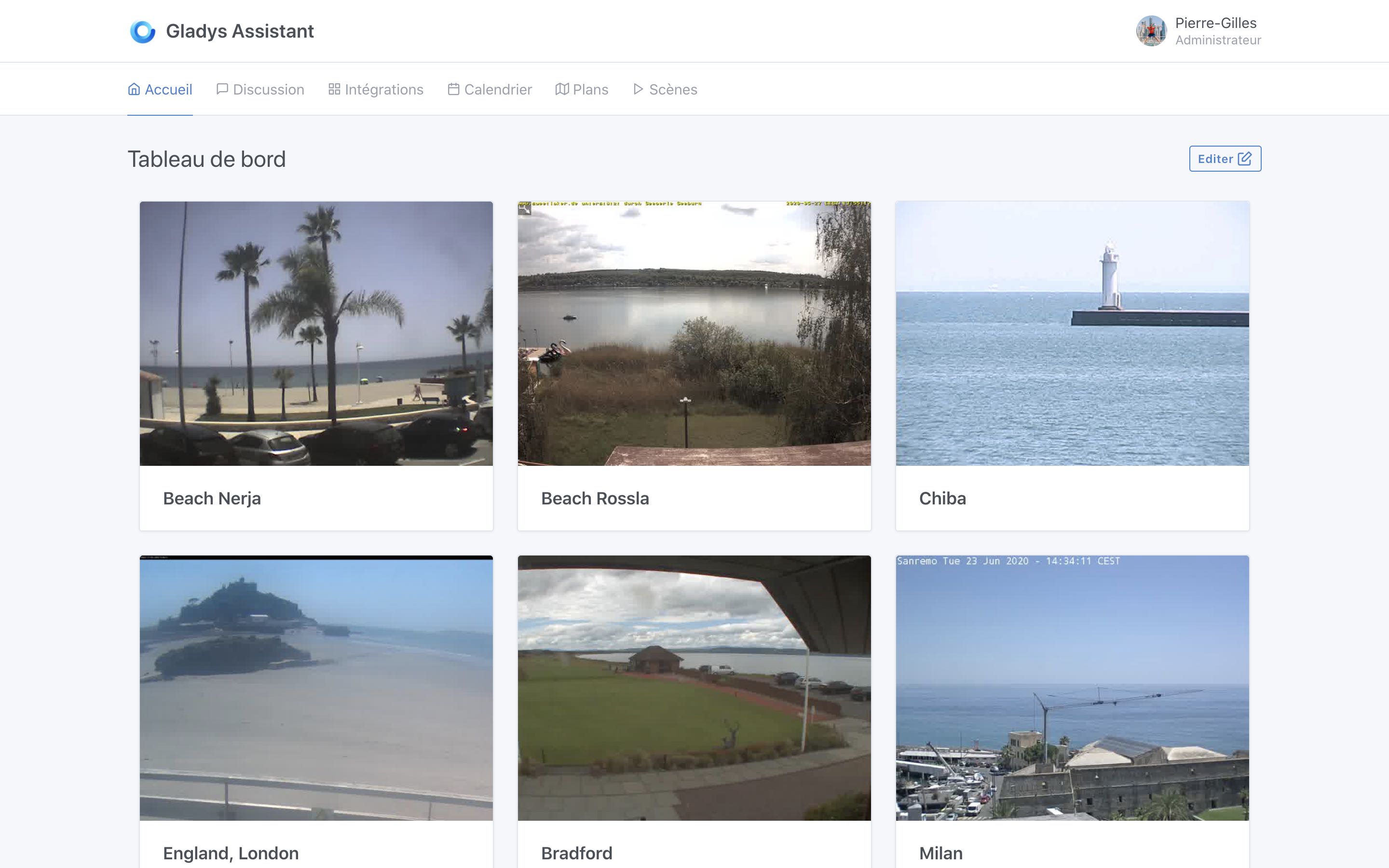Click the grid icon beside Intégrations

[x=335, y=89]
